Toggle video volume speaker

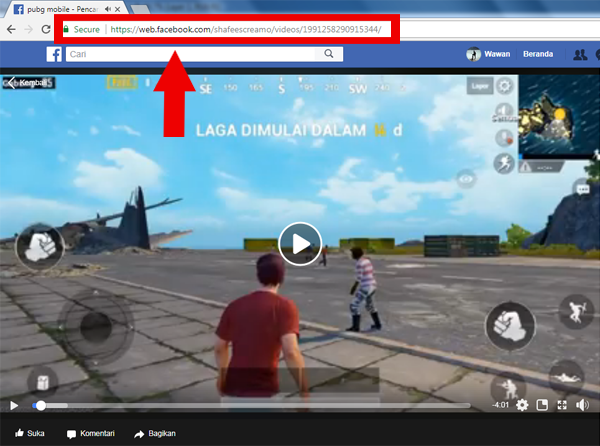point(582,405)
